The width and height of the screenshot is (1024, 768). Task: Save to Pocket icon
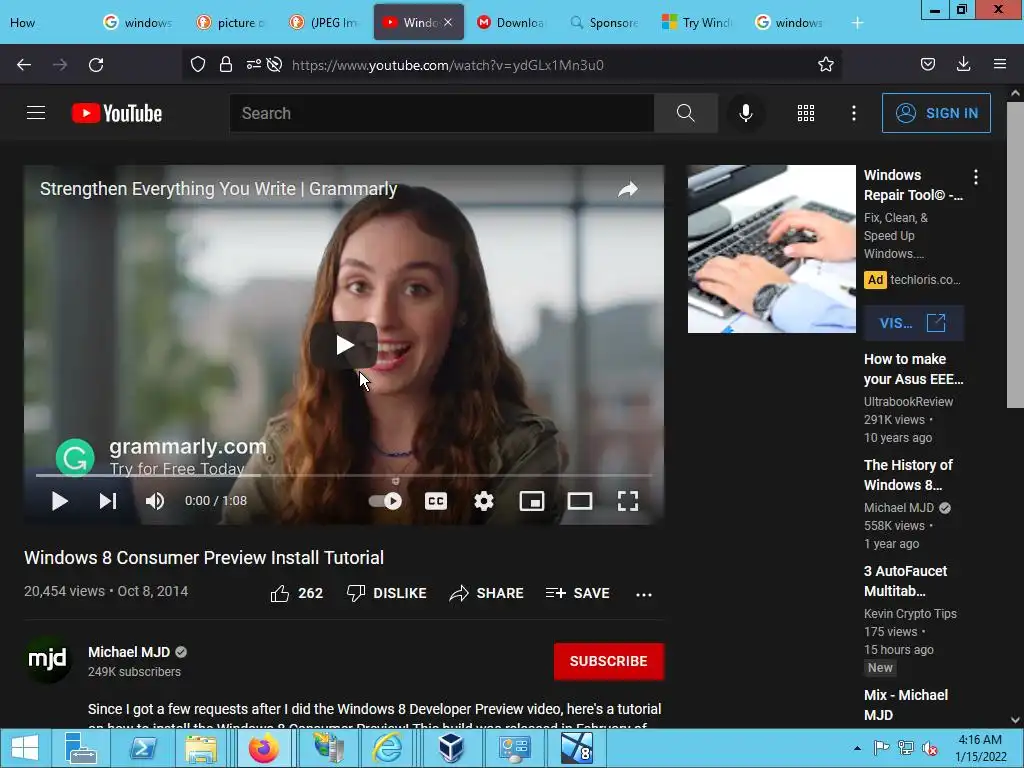click(927, 64)
